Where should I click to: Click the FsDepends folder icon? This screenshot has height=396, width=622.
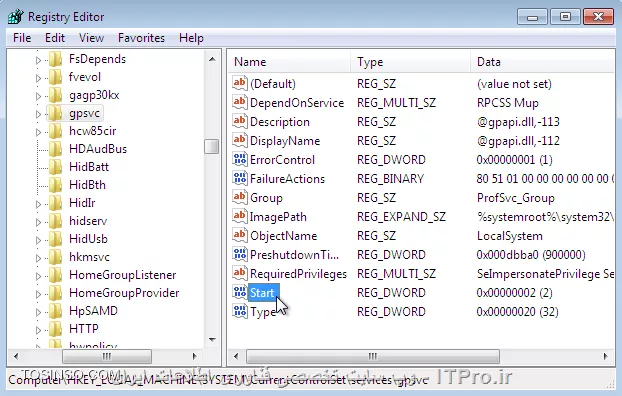point(56,59)
